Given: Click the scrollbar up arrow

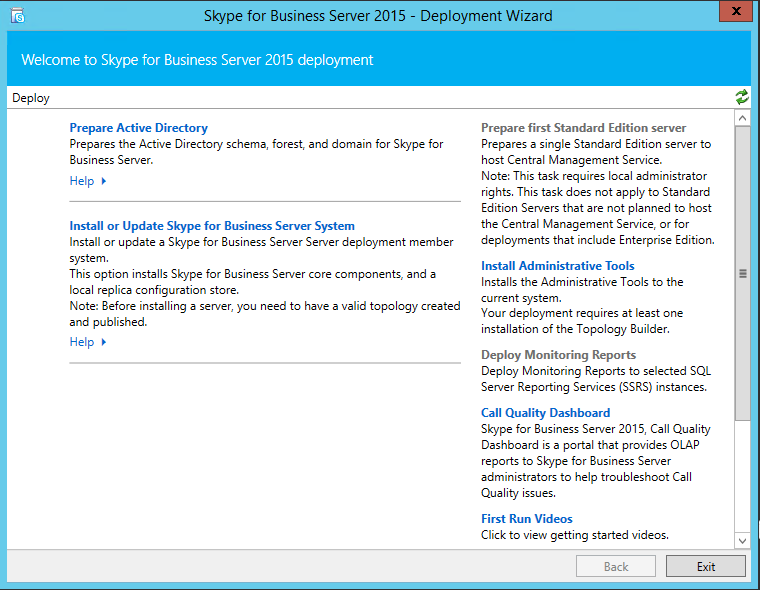Looking at the screenshot, I should pyautogui.click(x=742, y=119).
